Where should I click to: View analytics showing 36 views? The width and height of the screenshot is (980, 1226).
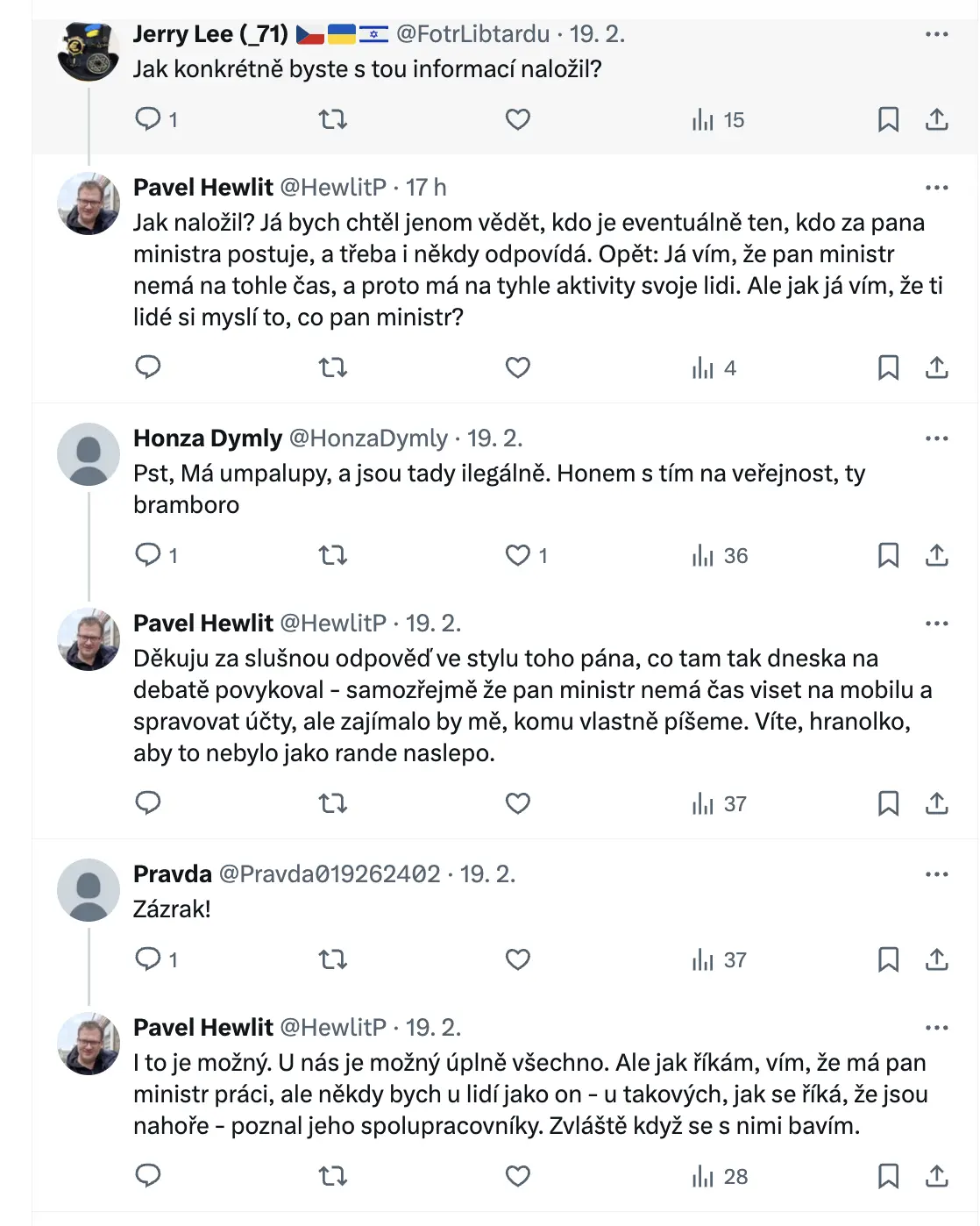point(720,556)
